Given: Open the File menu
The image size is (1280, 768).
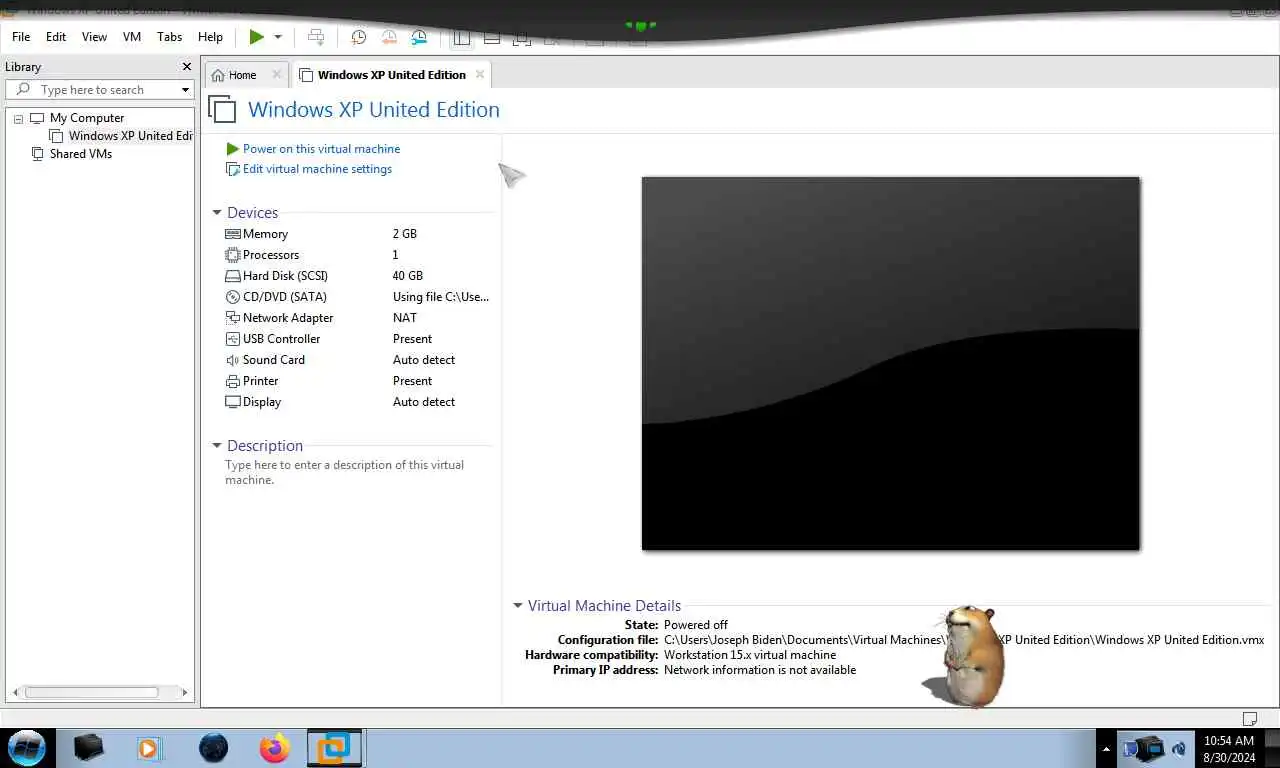Looking at the screenshot, I should coord(21,37).
